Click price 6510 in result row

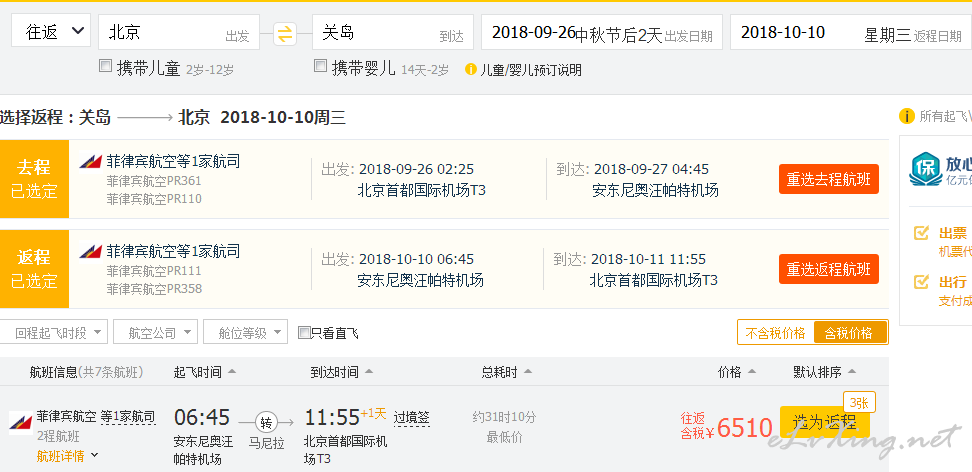[x=744, y=427]
